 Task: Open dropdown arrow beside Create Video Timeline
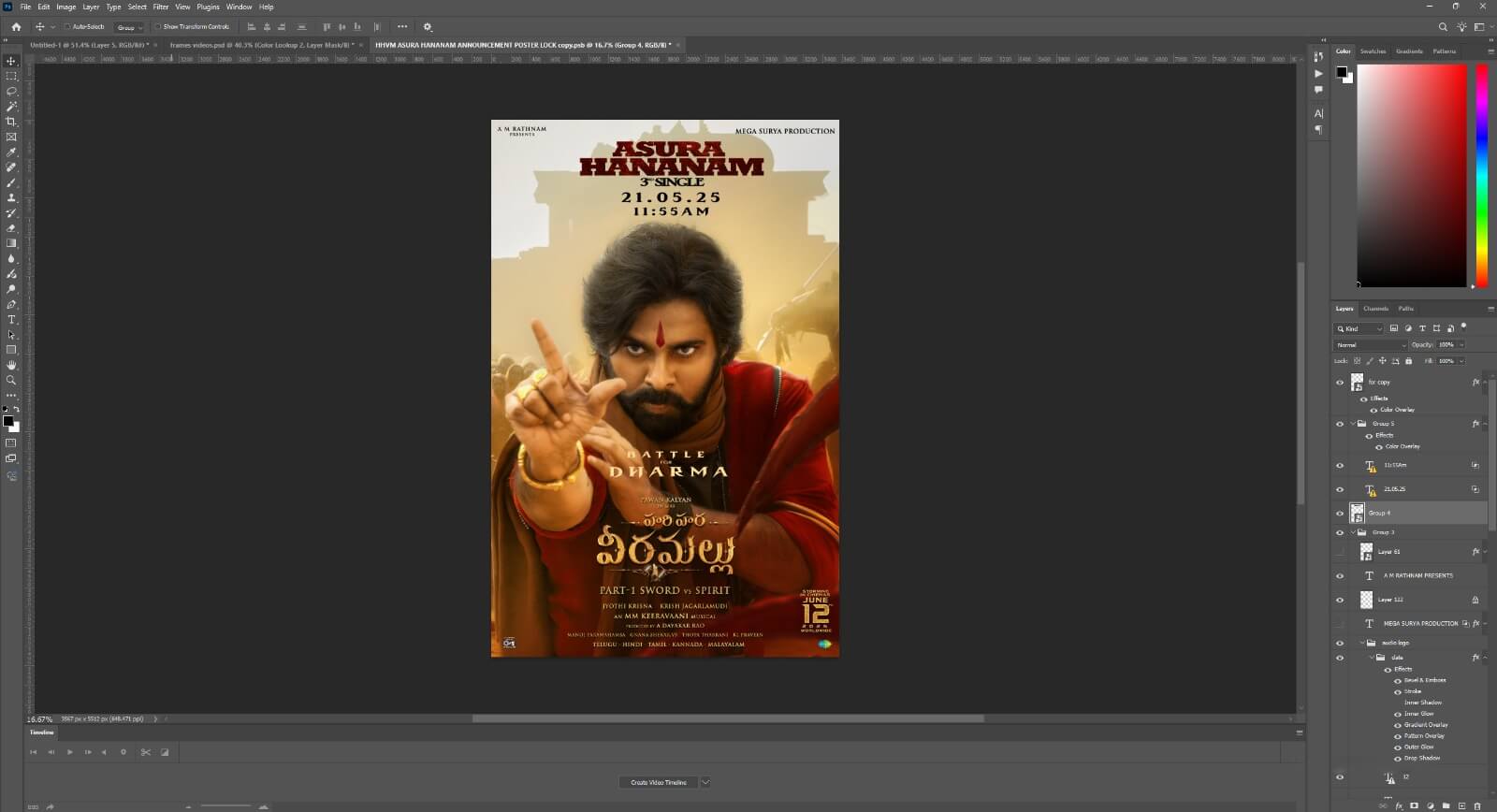(705, 782)
